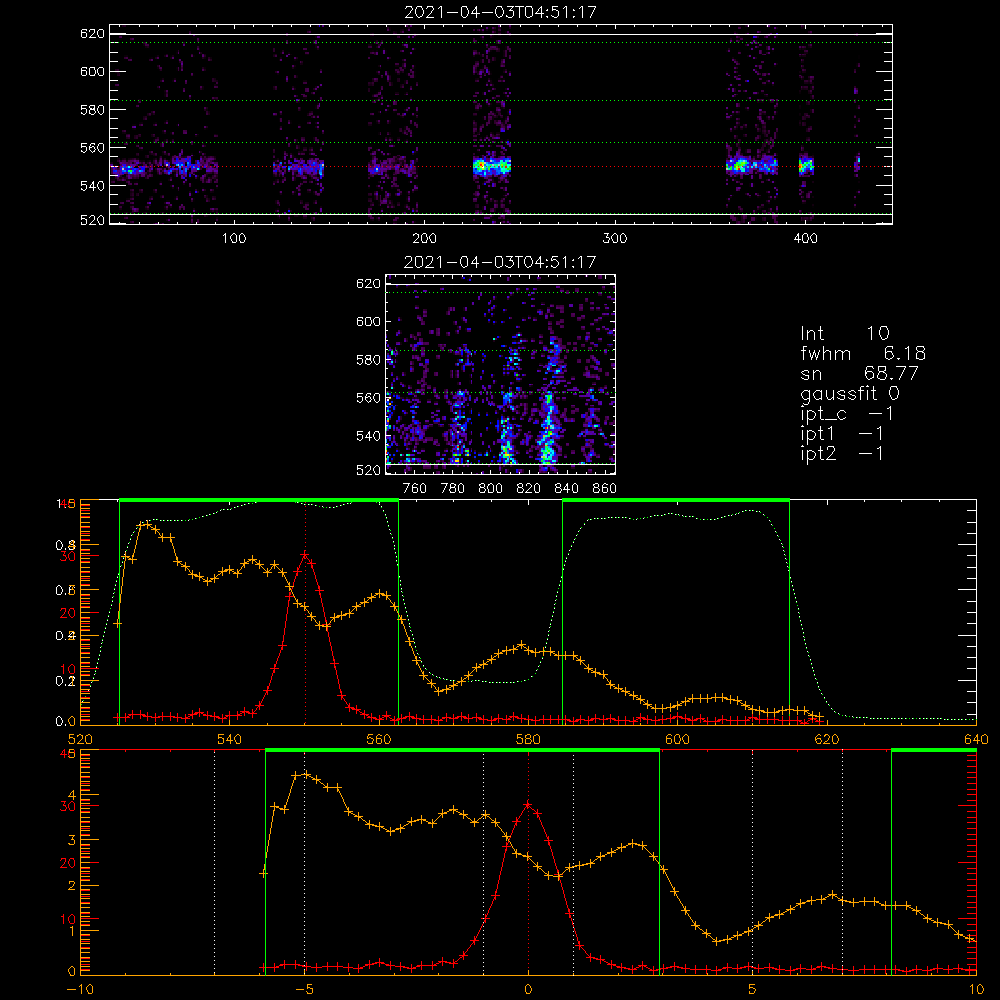Click the bright emission blob near x=400 in top spectrogram
Image resolution: width=1000 pixels, height=1000 pixels.
click(x=806, y=166)
